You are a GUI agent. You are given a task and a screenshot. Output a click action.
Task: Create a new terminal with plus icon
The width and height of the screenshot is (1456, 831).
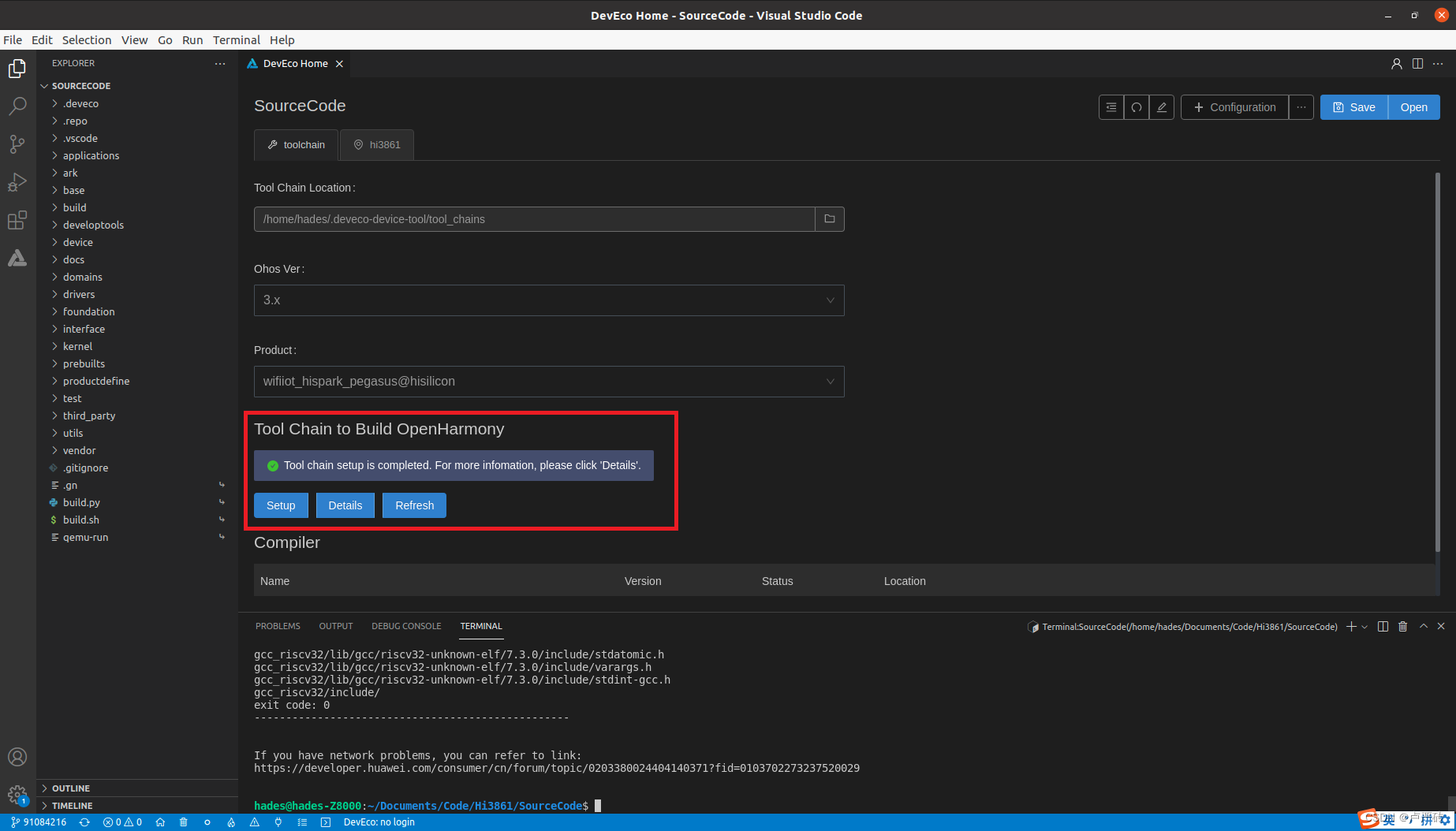[1352, 626]
